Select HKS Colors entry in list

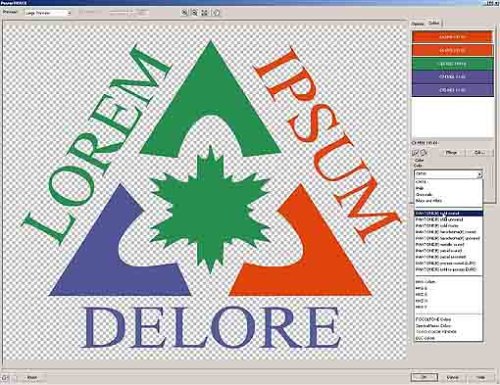point(448,282)
